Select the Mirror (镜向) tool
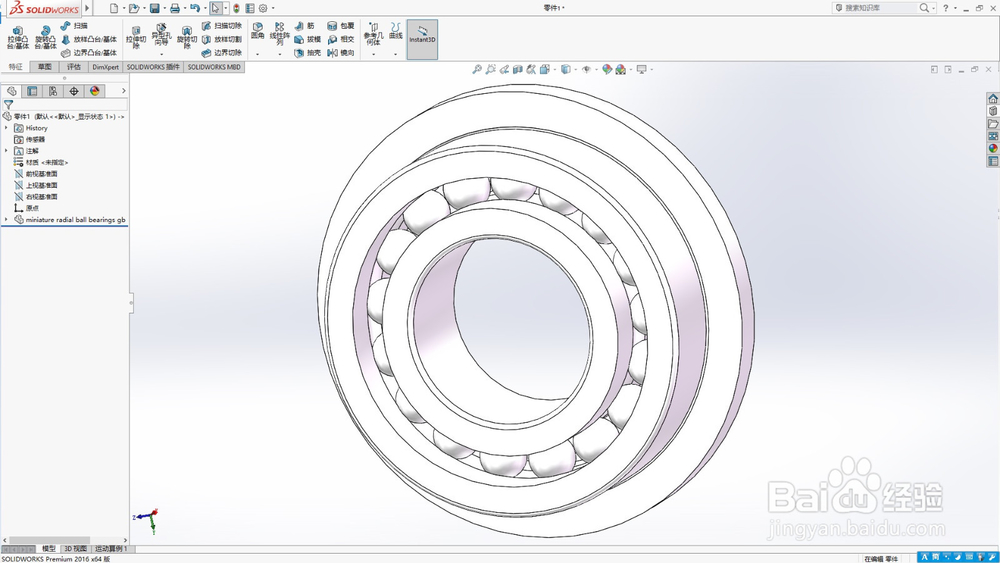The width and height of the screenshot is (1000, 563). 341,53
